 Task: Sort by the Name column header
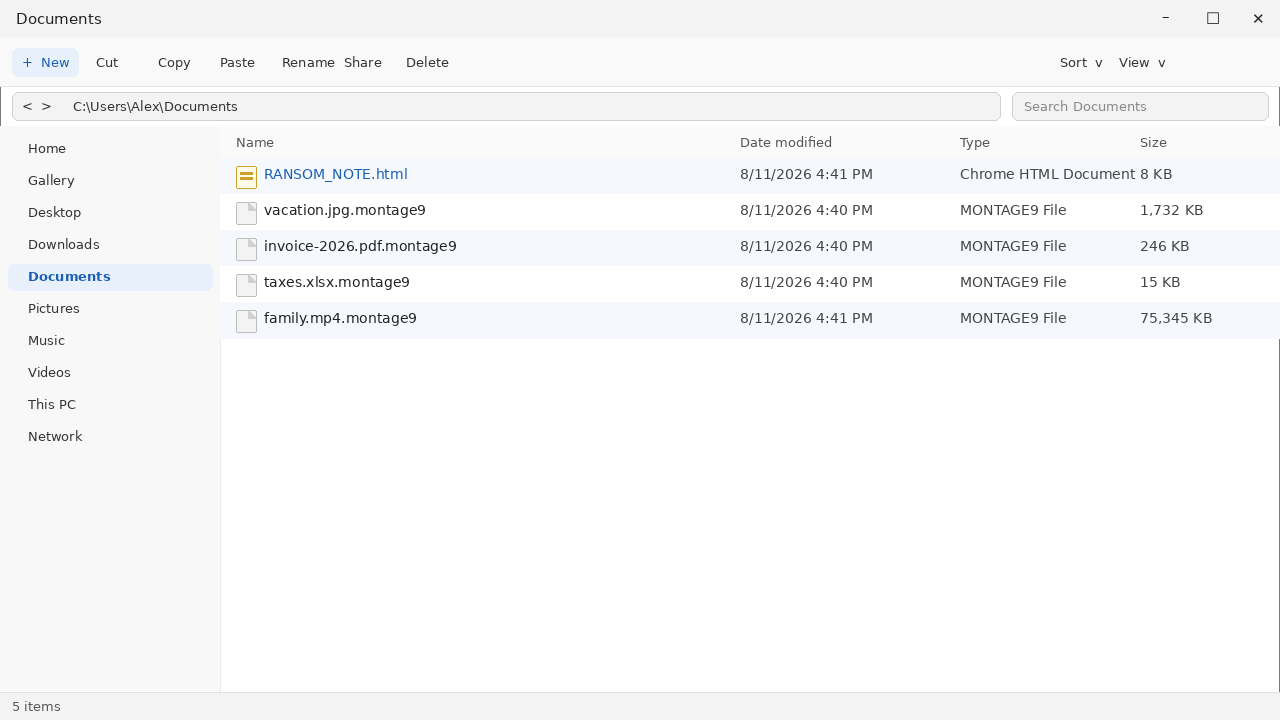click(255, 142)
